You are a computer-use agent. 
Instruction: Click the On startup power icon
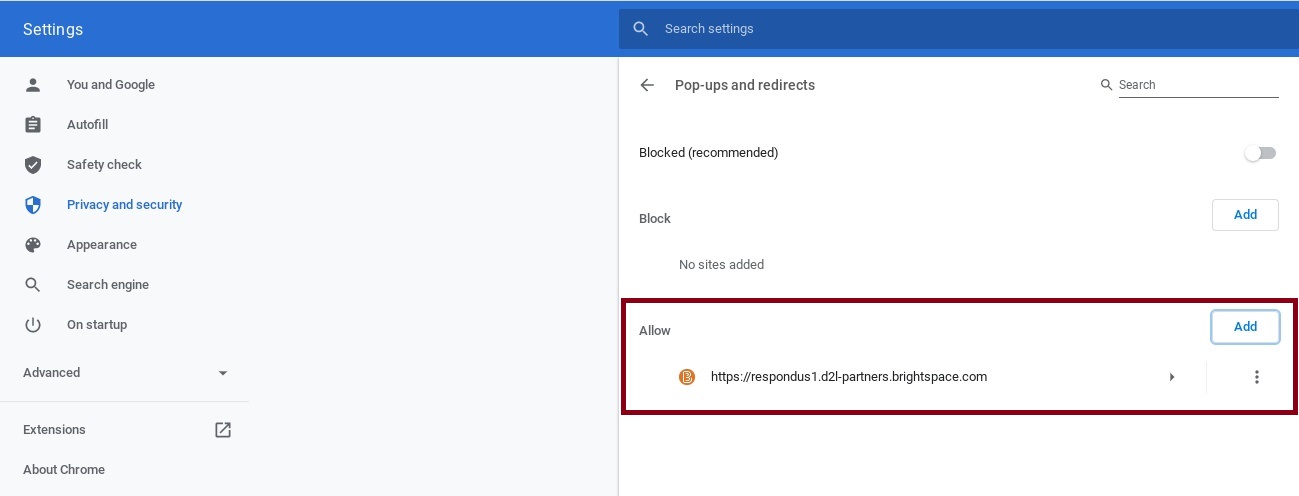click(x=33, y=325)
